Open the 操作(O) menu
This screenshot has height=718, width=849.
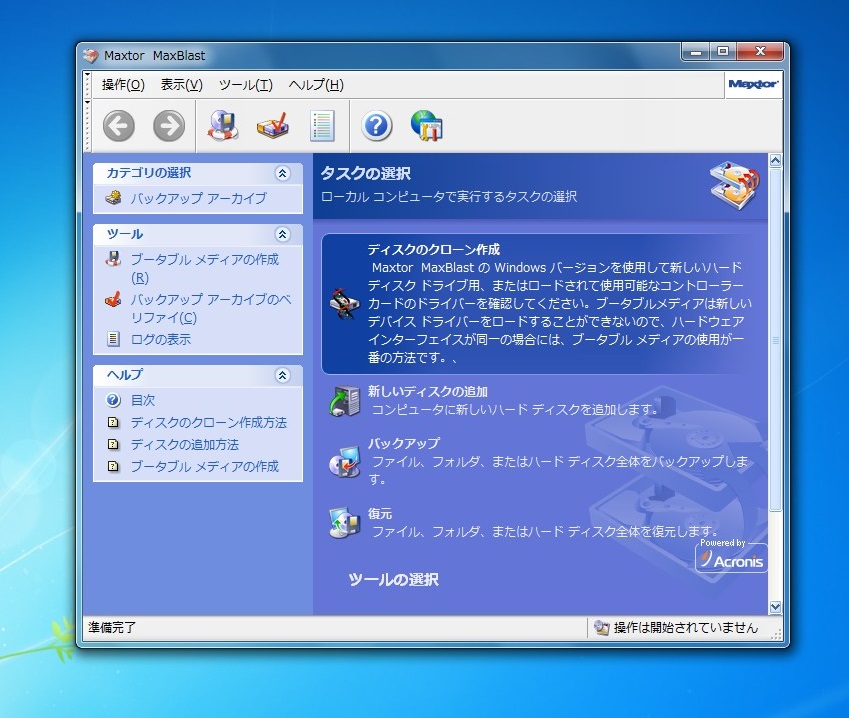pos(123,84)
